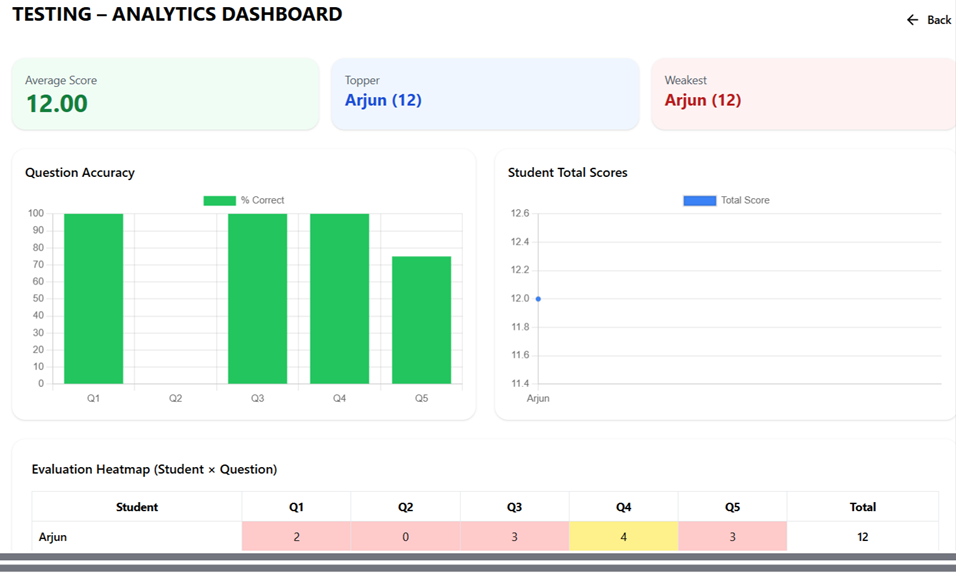The width and height of the screenshot is (956, 574).
Task: Click Arjun's data point in Total Scores chart
Action: pyautogui.click(x=538, y=299)
